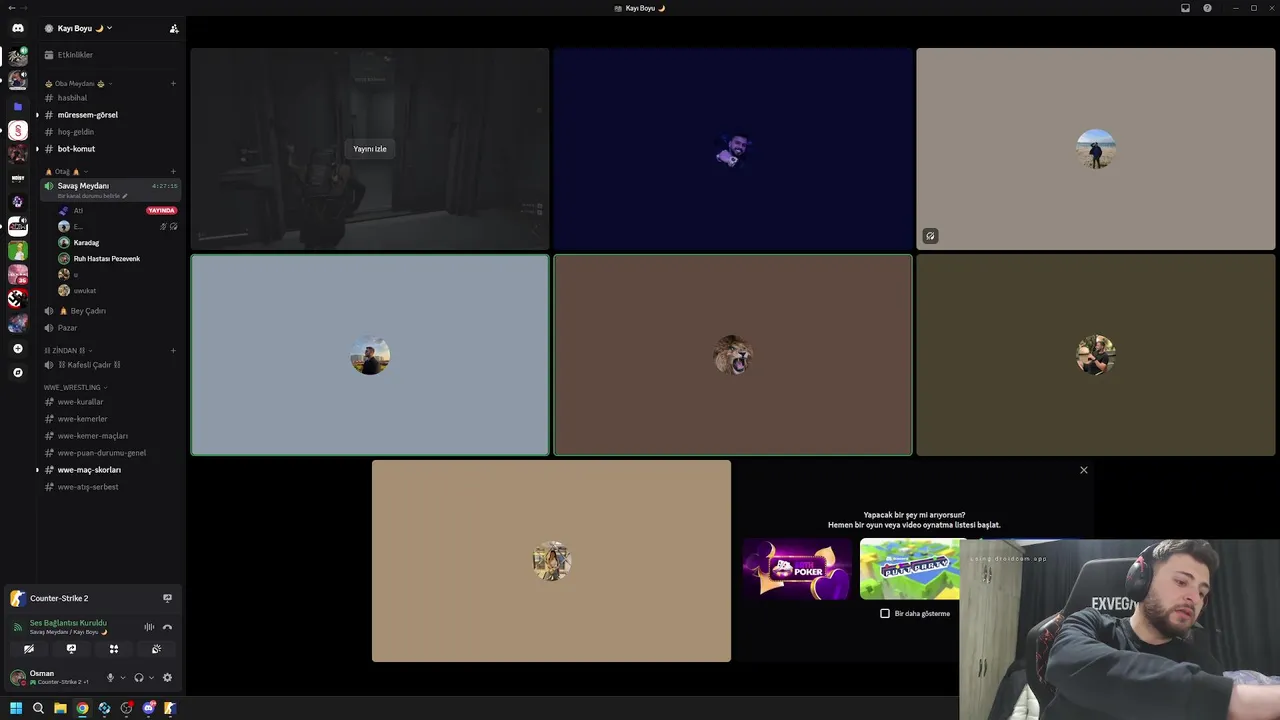
Task: Open Discord inbox icon in title bar
Action: pyautogui.click(x=1185, y=8)
